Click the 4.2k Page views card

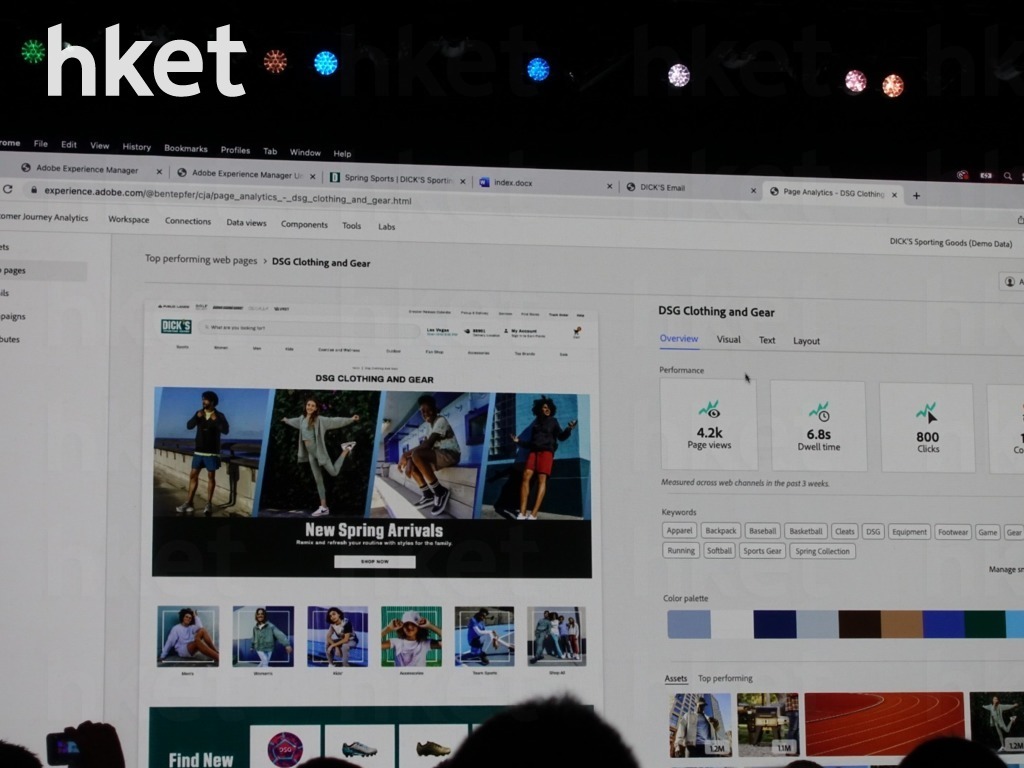[709, 424]
